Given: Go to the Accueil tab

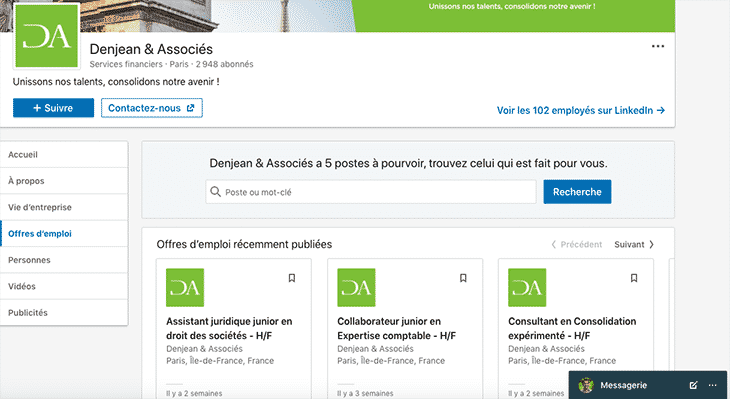Looking at the screenshot, I should [x=64, y=155].
